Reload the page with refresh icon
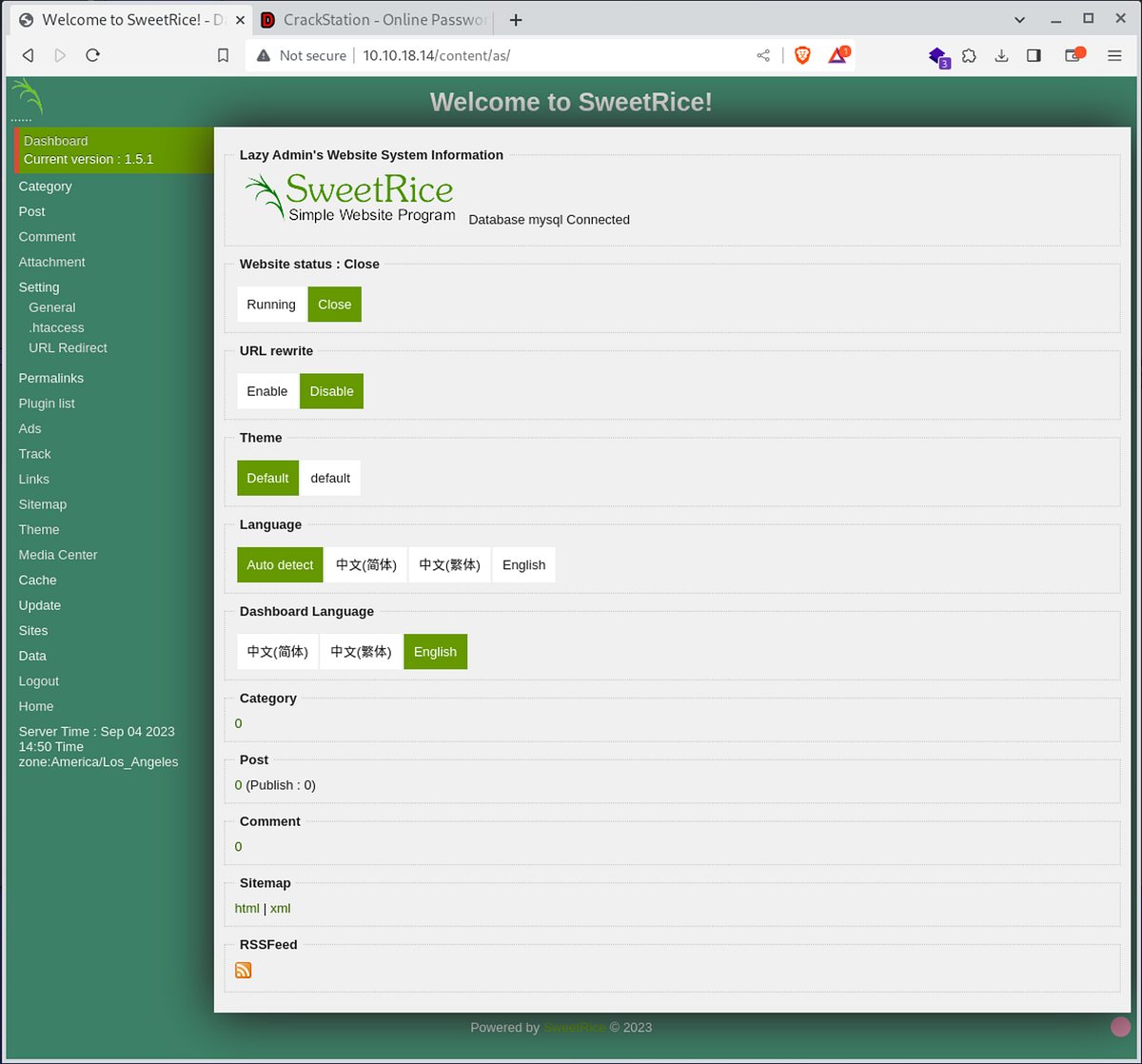Screen dimensions: 1142x1064 pos(93,55)
